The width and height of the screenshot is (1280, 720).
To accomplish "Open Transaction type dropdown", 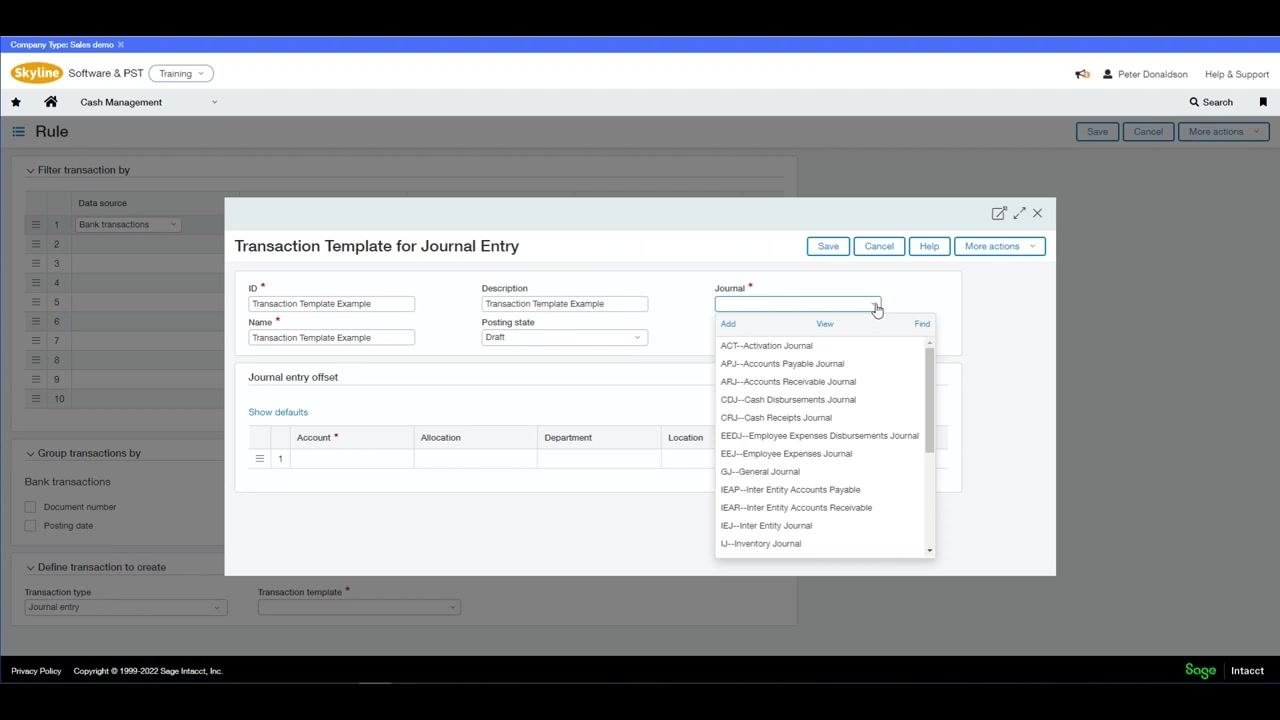I will tap(126, 607).
